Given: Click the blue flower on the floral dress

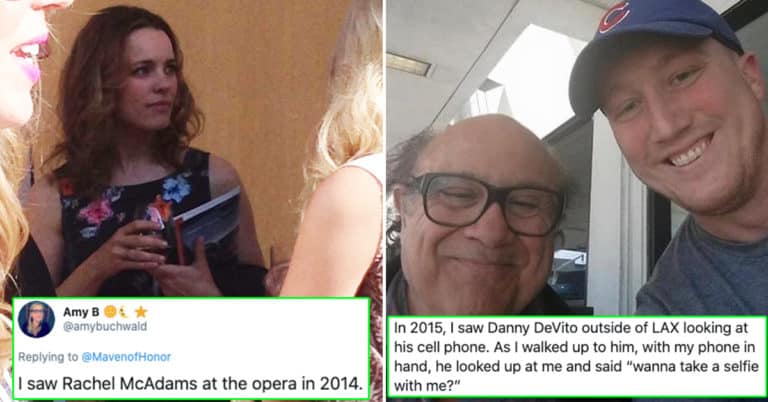Looking at the screenshot, I should 177,189.
